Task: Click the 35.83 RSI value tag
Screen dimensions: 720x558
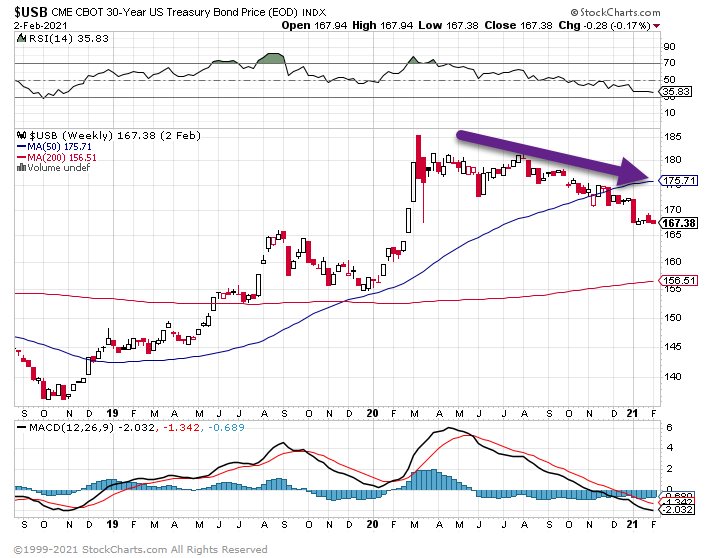Action: (676, 91)
